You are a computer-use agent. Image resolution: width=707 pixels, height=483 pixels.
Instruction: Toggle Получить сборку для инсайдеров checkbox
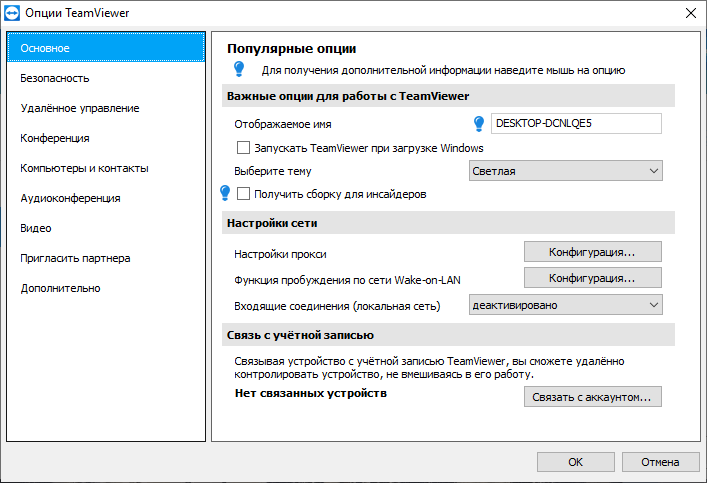pyautogui.click(x=243, y=194)
